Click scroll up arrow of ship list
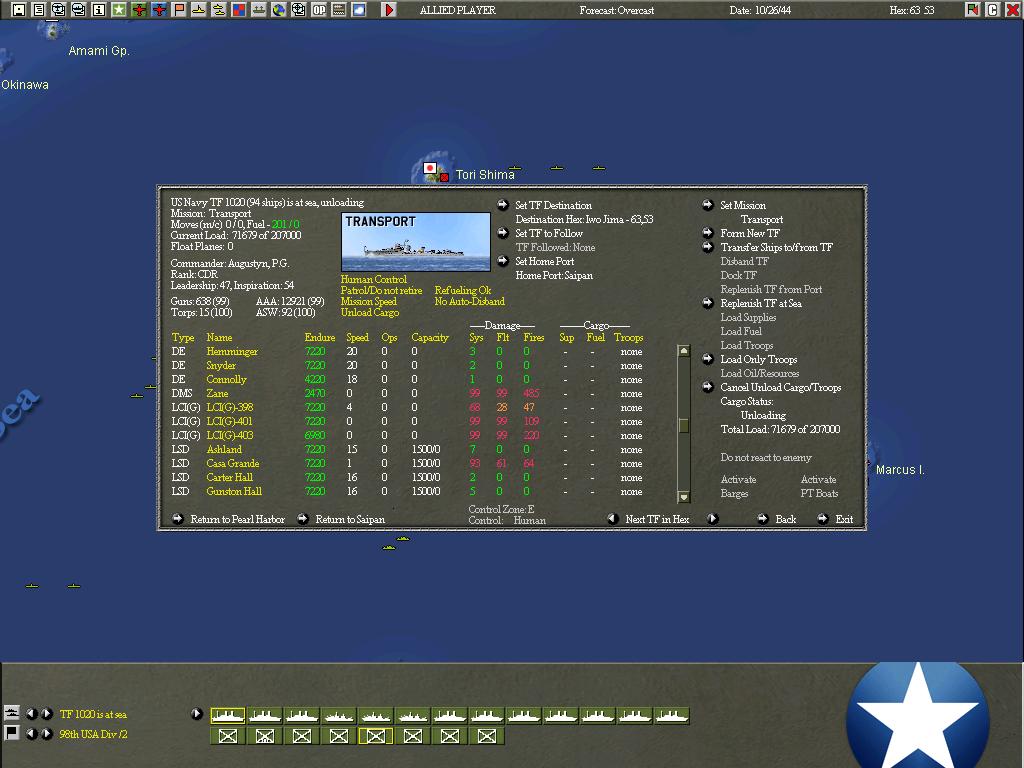The image size is (1024, 768). tap(684, 351)
